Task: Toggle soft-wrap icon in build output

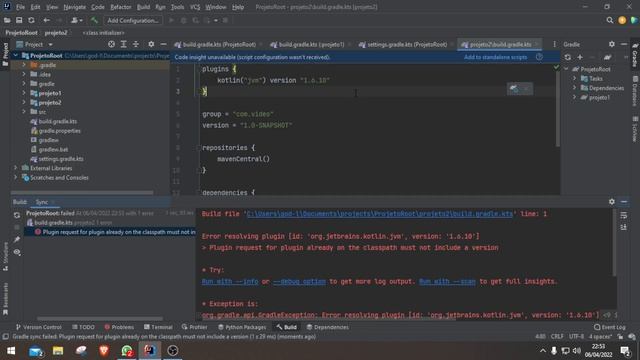Action: 623,215
